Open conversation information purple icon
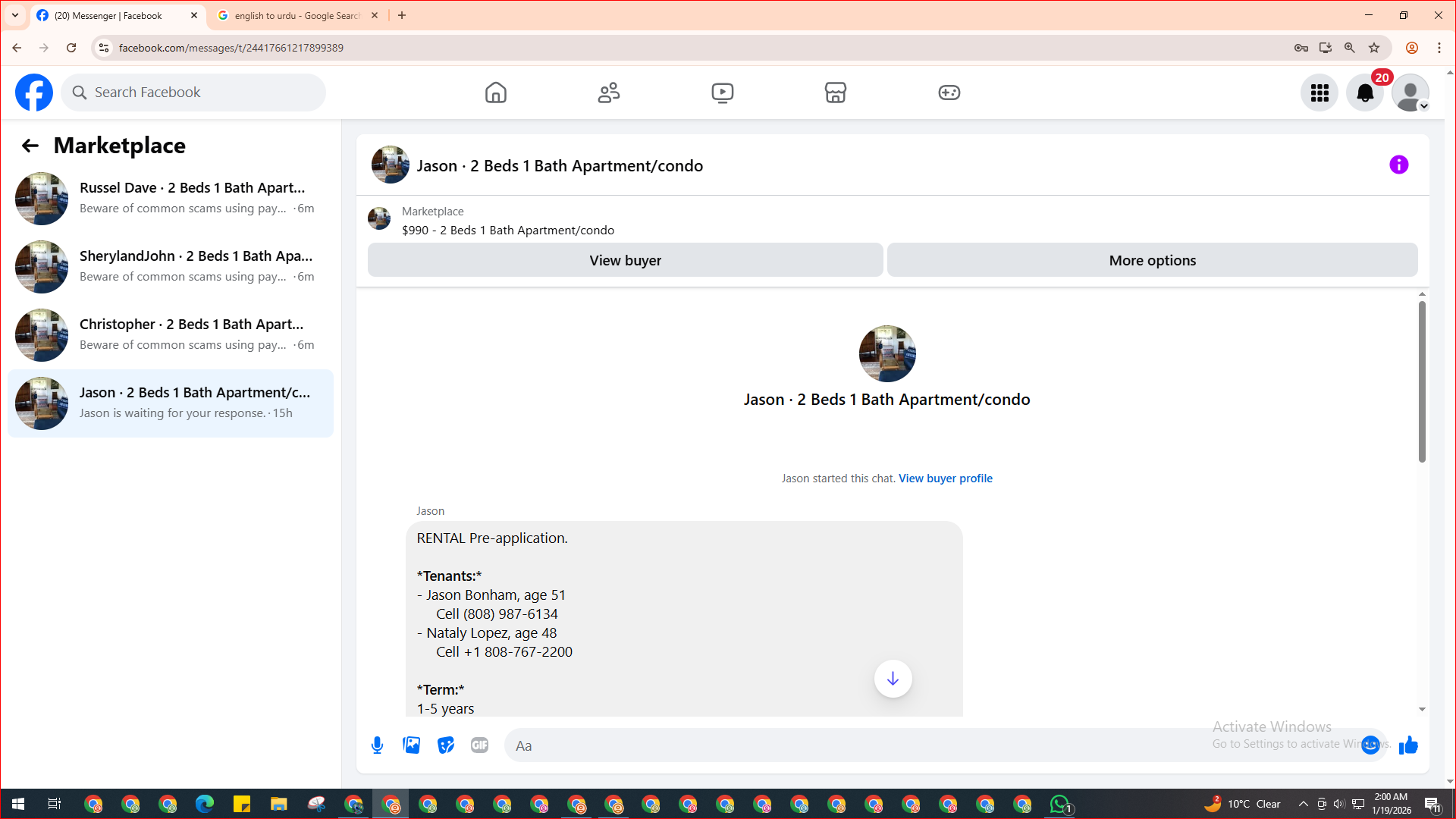1456x819 pixels. [x=1399, y=165]
